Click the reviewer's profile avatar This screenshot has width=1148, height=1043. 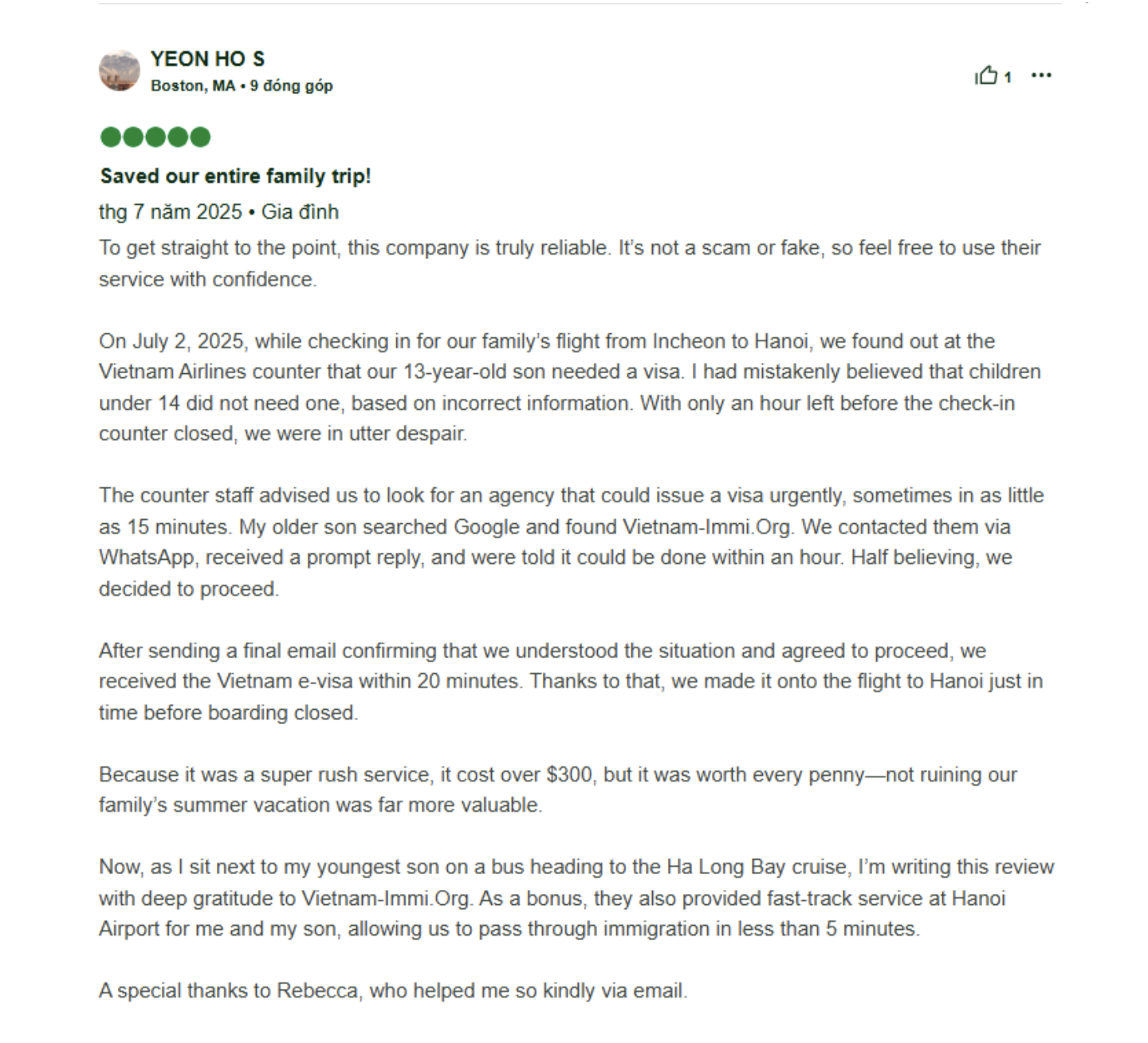click(x=120, y=70)
